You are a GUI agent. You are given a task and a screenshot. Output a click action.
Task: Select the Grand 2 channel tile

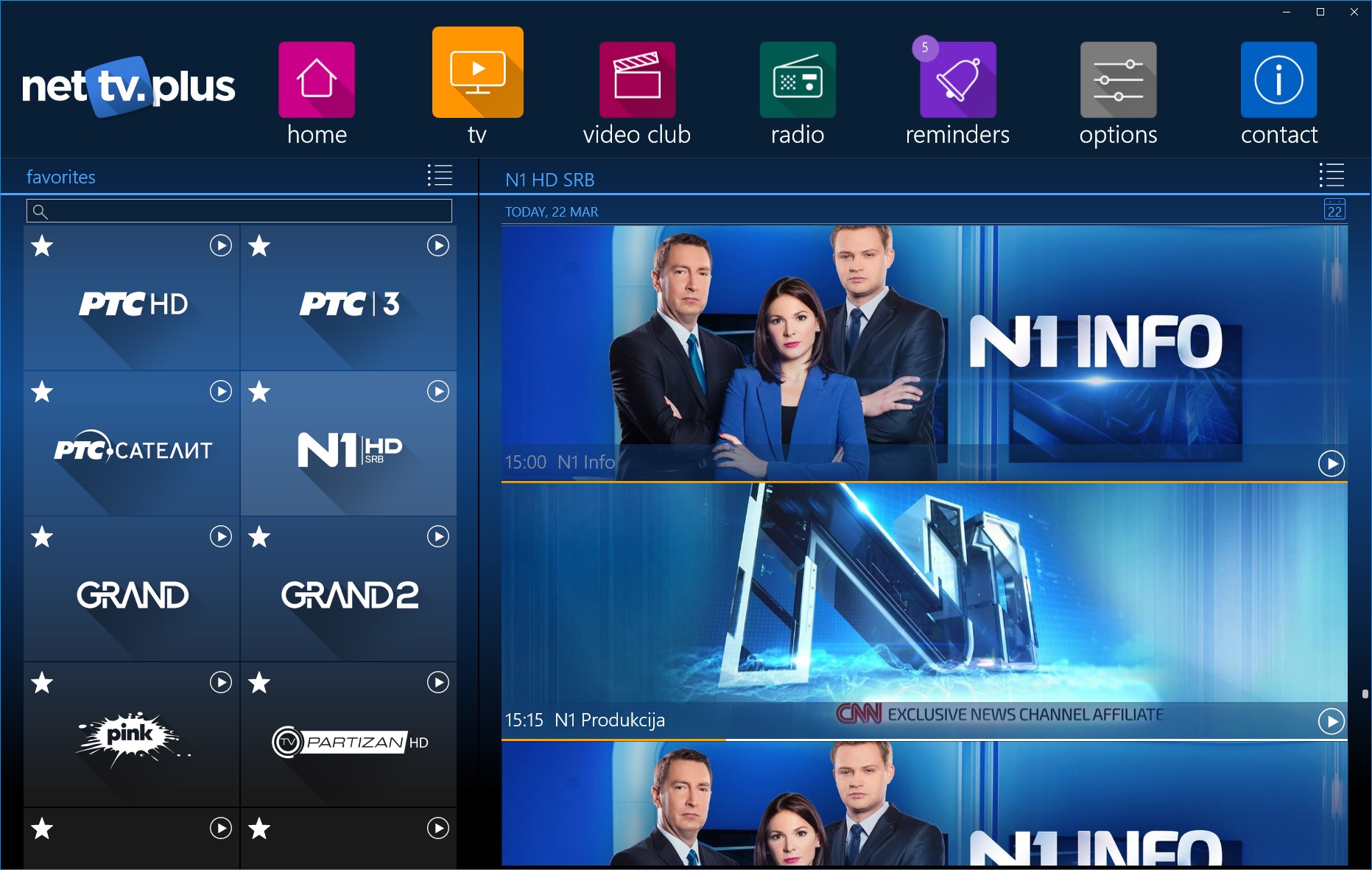[349, 589]
